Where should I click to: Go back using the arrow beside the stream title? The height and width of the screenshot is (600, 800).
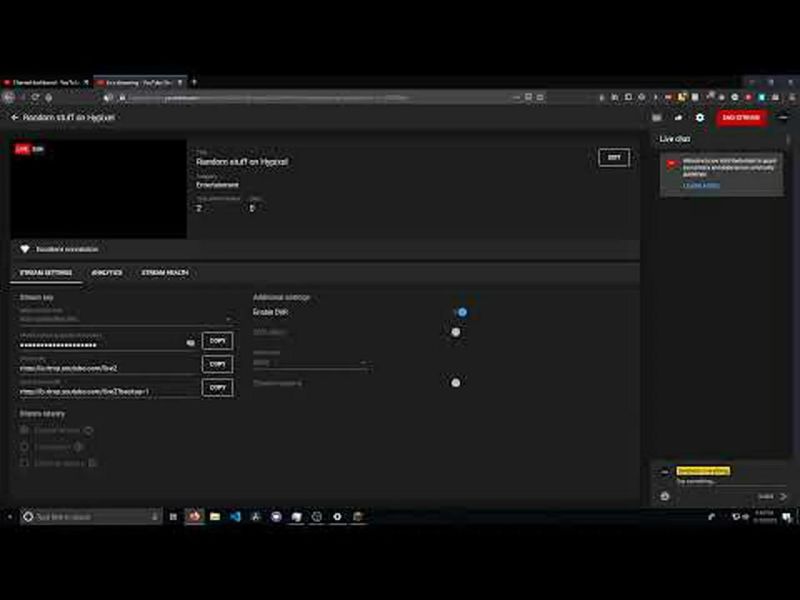(x=14, y=117)
